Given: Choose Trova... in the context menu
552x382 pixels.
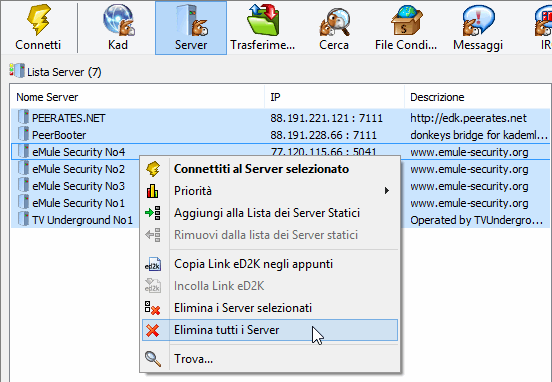Looking at the screenshot, I should pos(270,359).
